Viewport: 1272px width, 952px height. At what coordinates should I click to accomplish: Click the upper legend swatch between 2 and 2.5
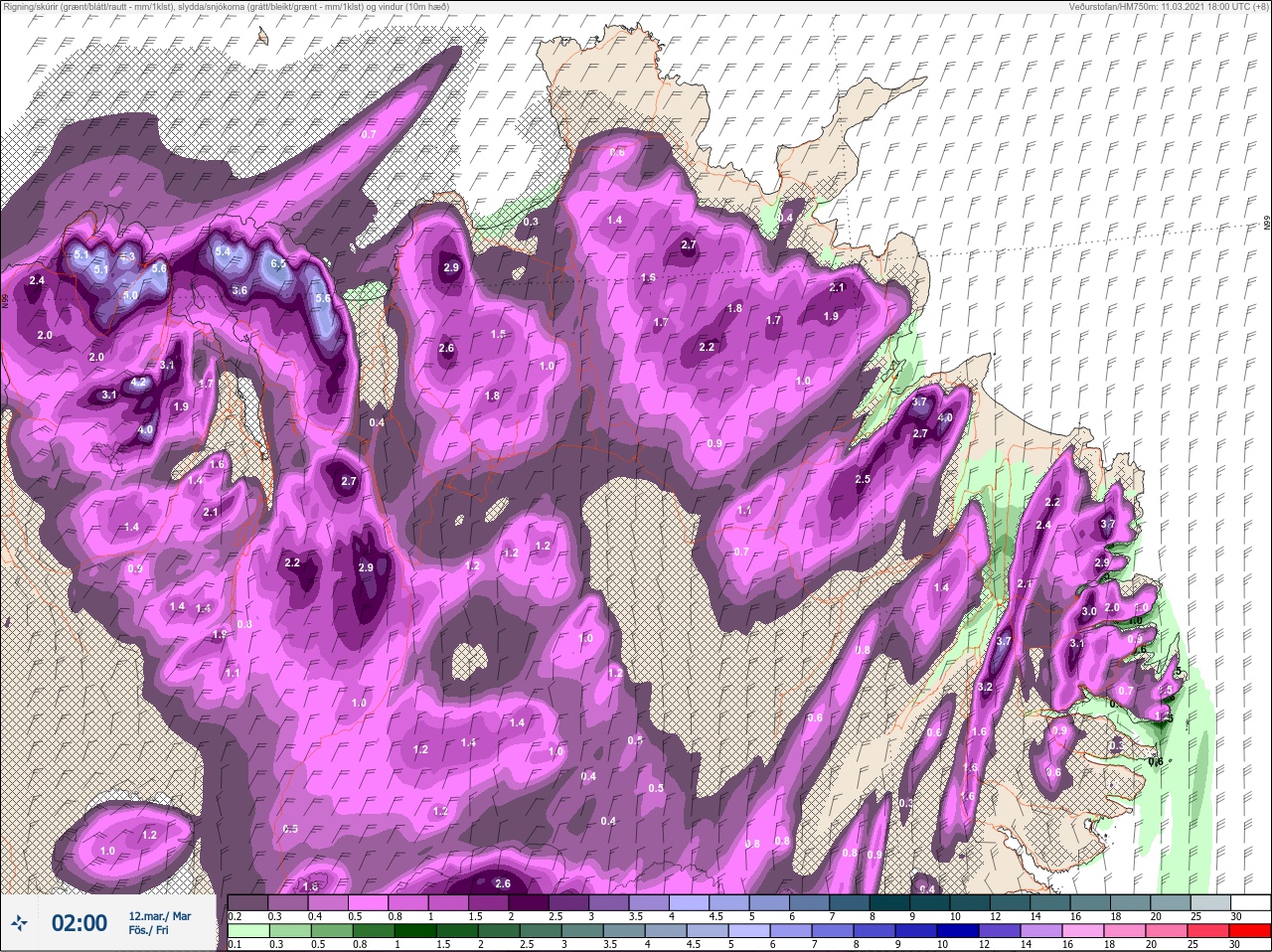[531, 902]
